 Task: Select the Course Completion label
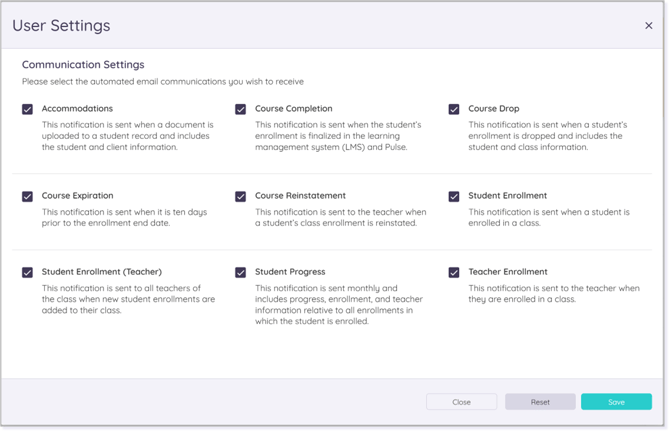(293, 109)
